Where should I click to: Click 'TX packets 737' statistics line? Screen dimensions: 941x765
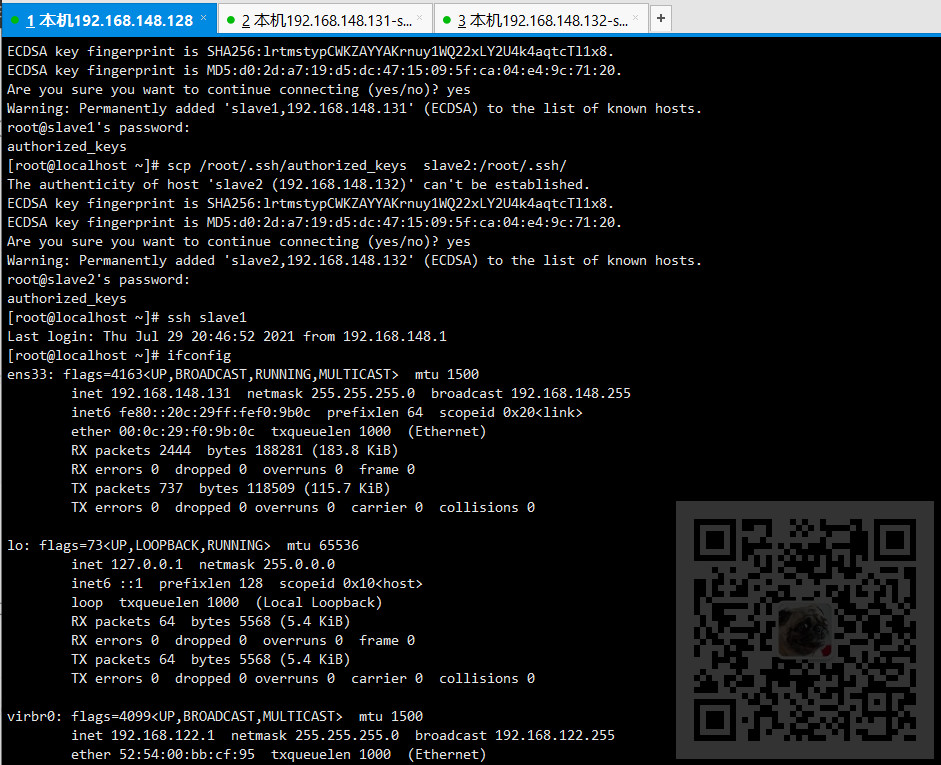click(x=230, y=488)
